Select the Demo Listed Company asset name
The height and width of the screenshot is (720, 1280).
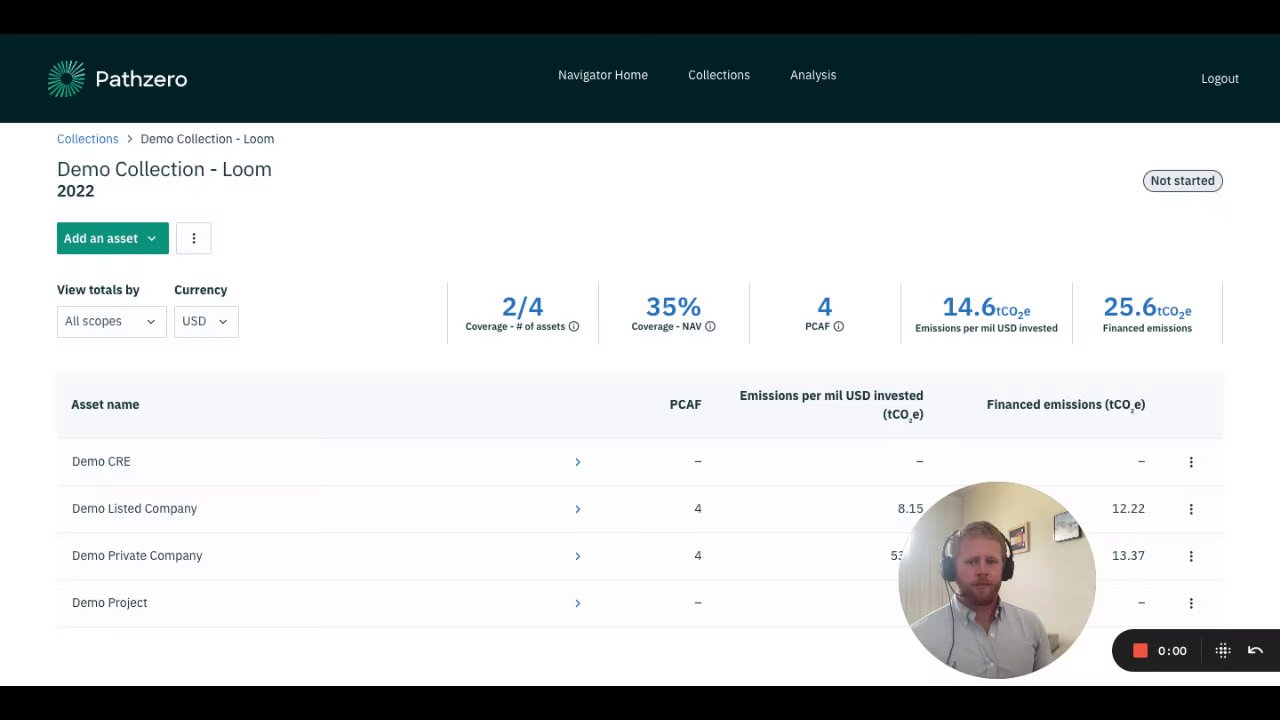pyautogui.click(x=134, y=509)
